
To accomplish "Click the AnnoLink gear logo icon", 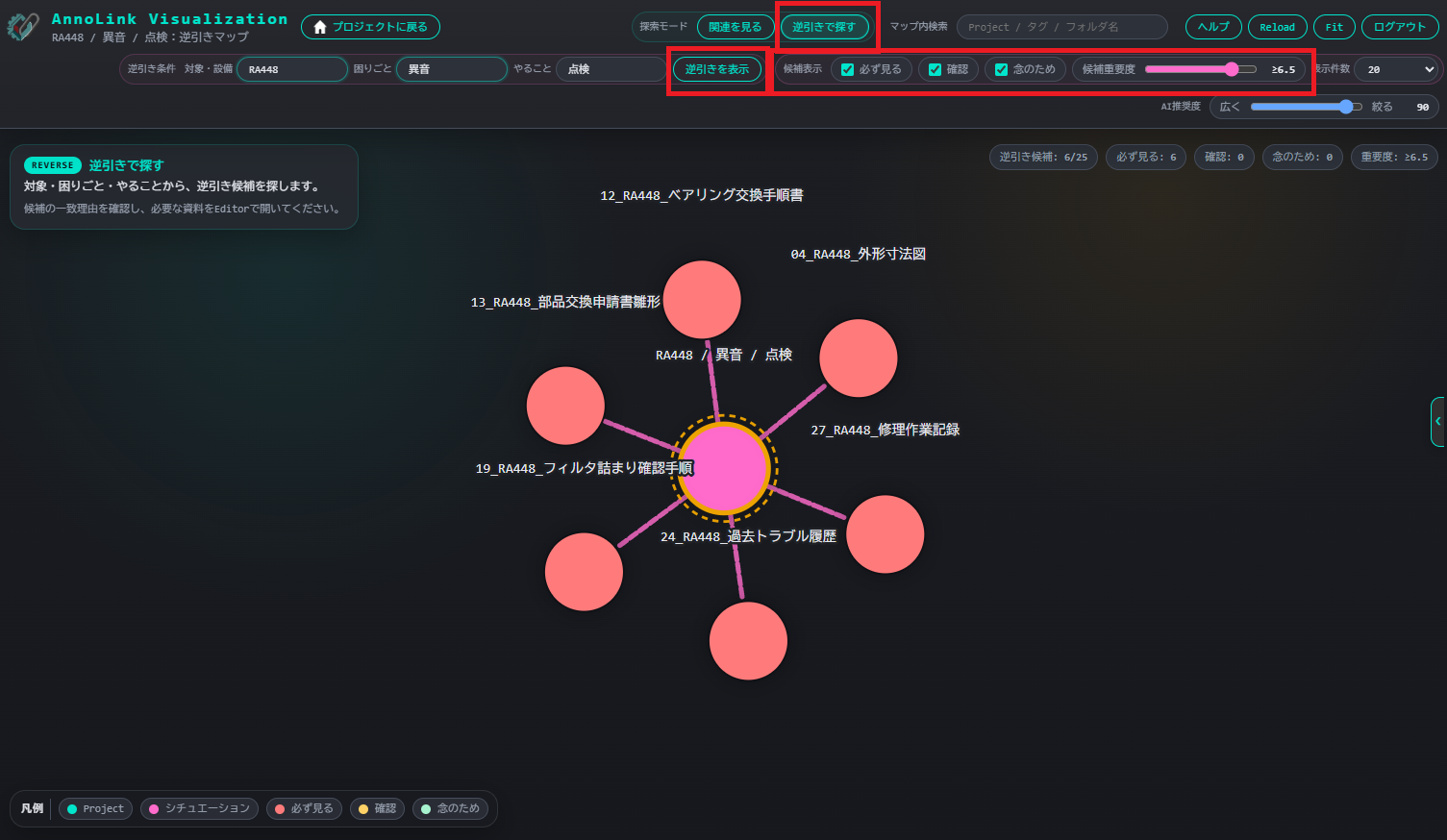I will click(23, 27).
